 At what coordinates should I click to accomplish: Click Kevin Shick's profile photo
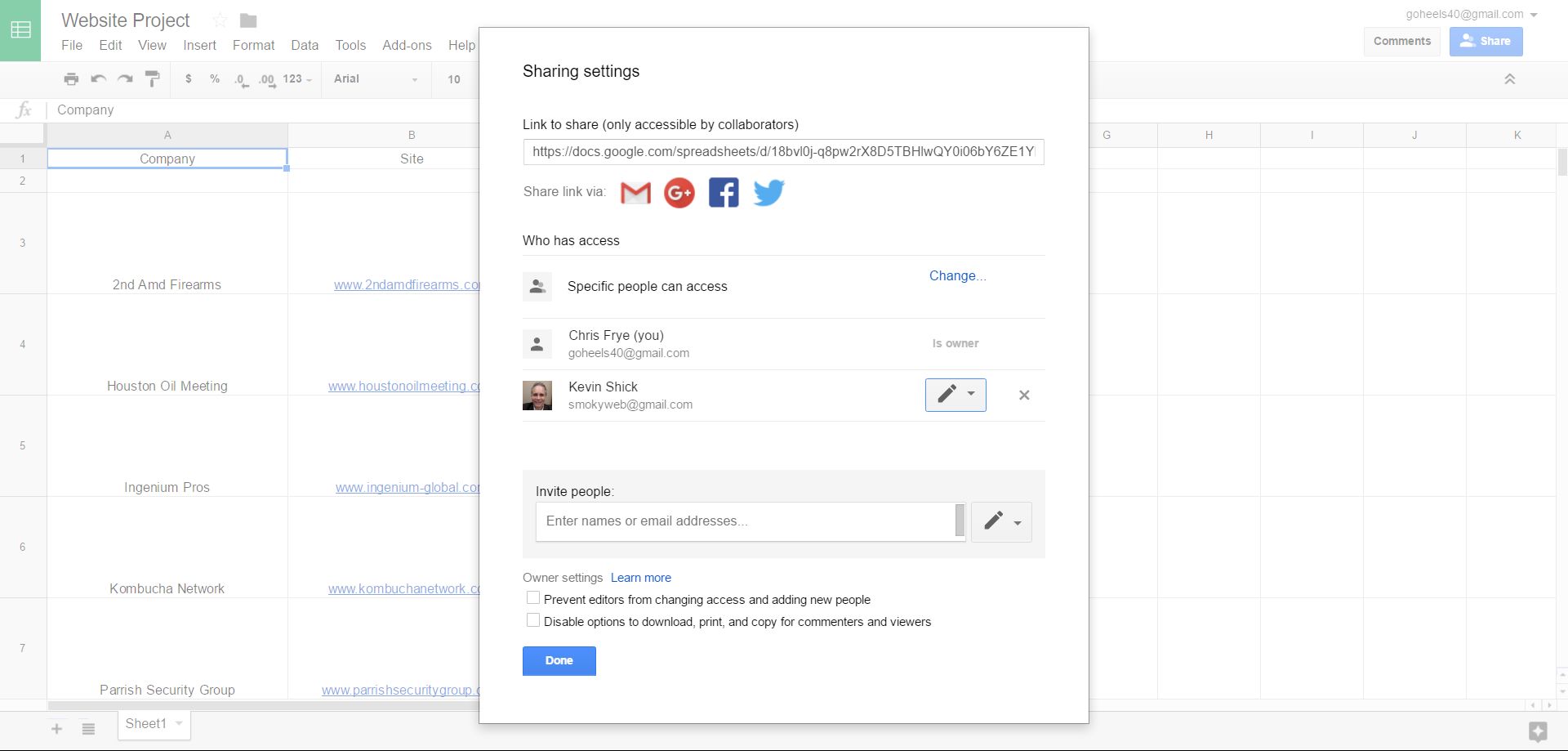[537, 396]
